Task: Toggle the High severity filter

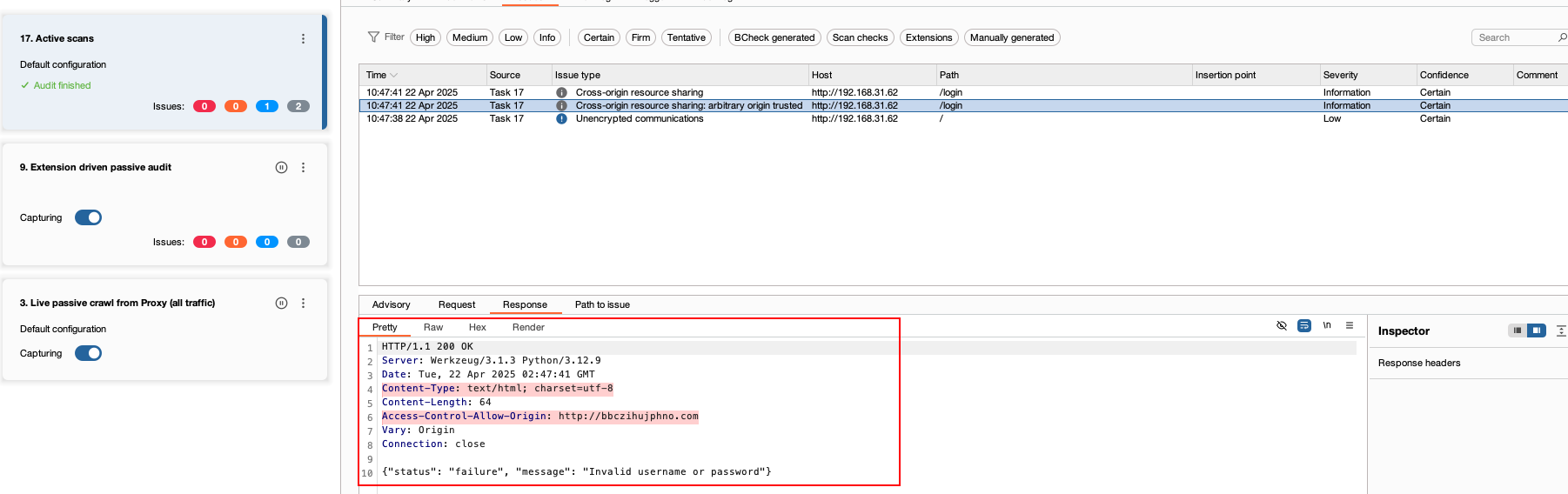Action: [x=426, y=37]
